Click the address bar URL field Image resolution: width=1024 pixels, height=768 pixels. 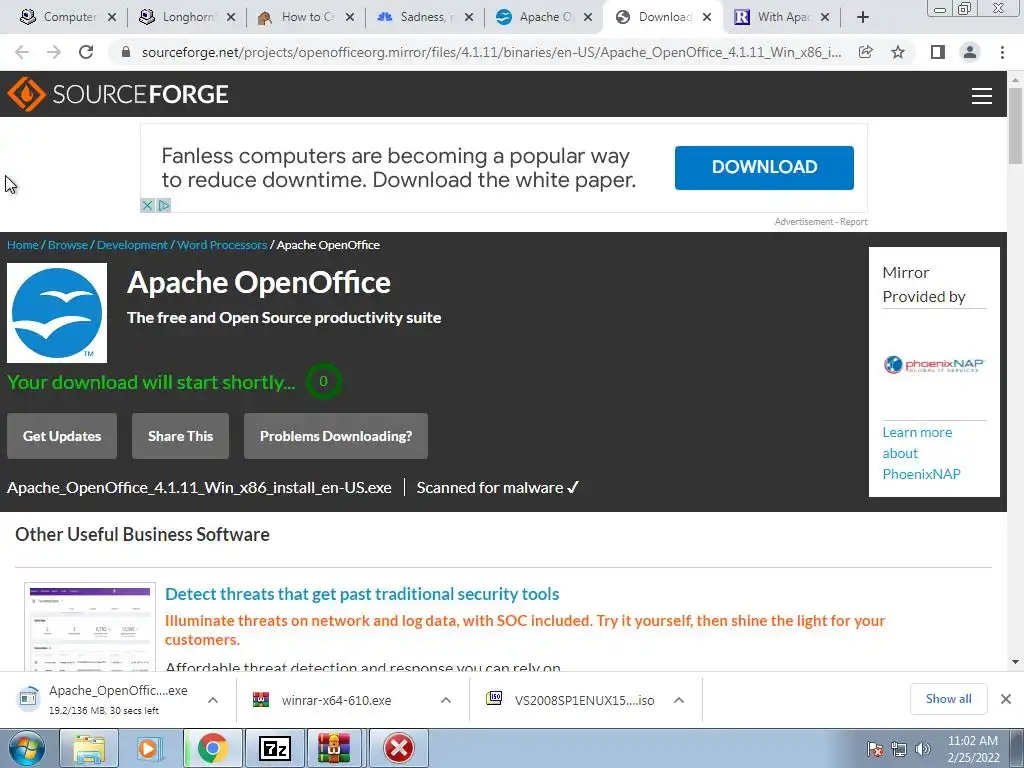coord(491,52)
